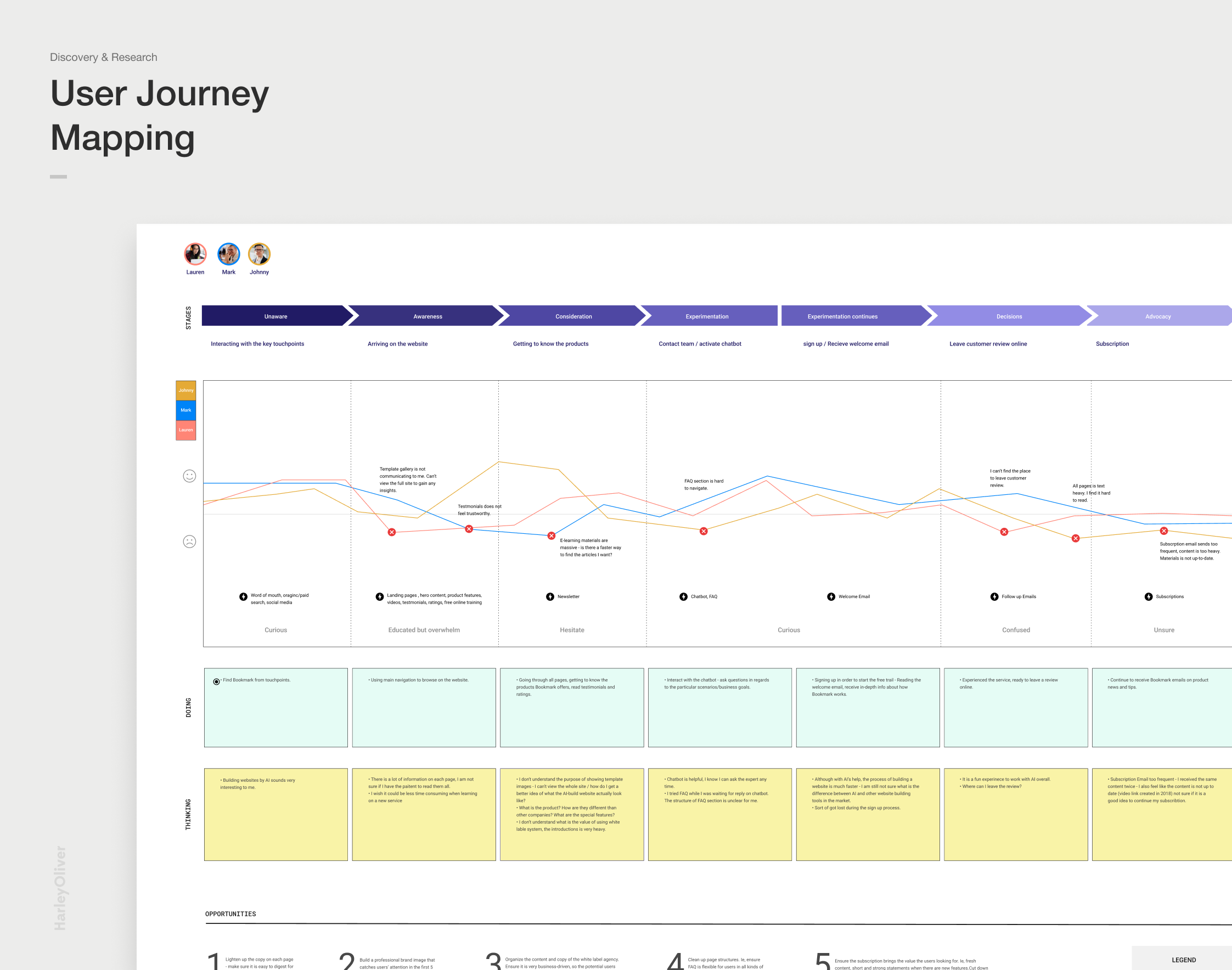Expand the Experimentation continues stage arrow

(842, 317)
